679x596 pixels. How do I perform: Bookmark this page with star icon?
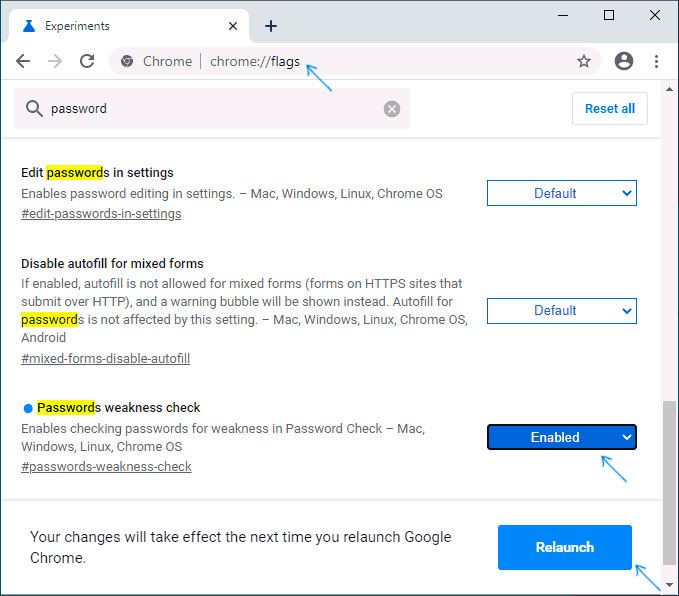click(x=584, y=61)
